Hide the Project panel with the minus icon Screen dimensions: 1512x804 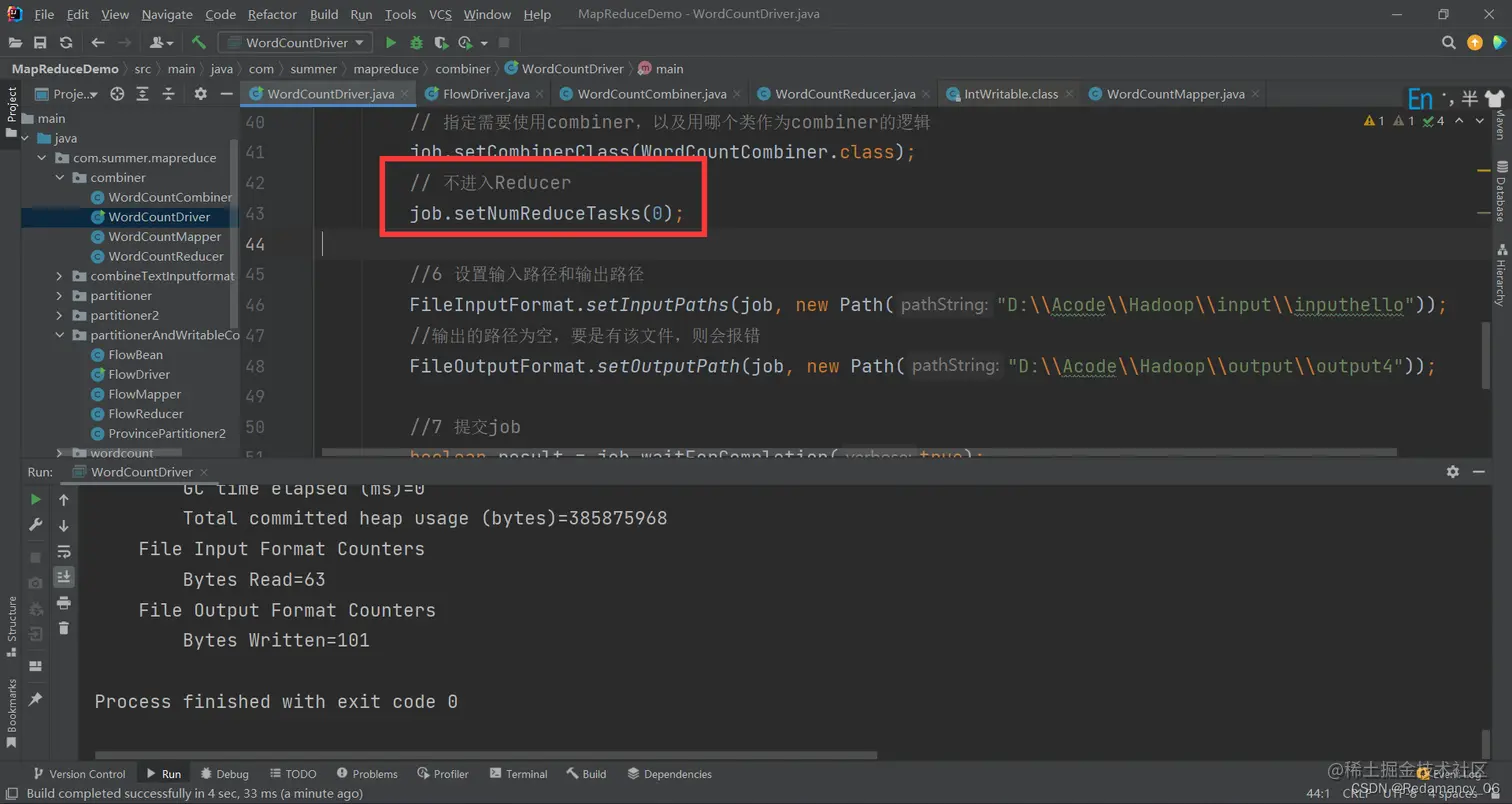tap(226, 94)
